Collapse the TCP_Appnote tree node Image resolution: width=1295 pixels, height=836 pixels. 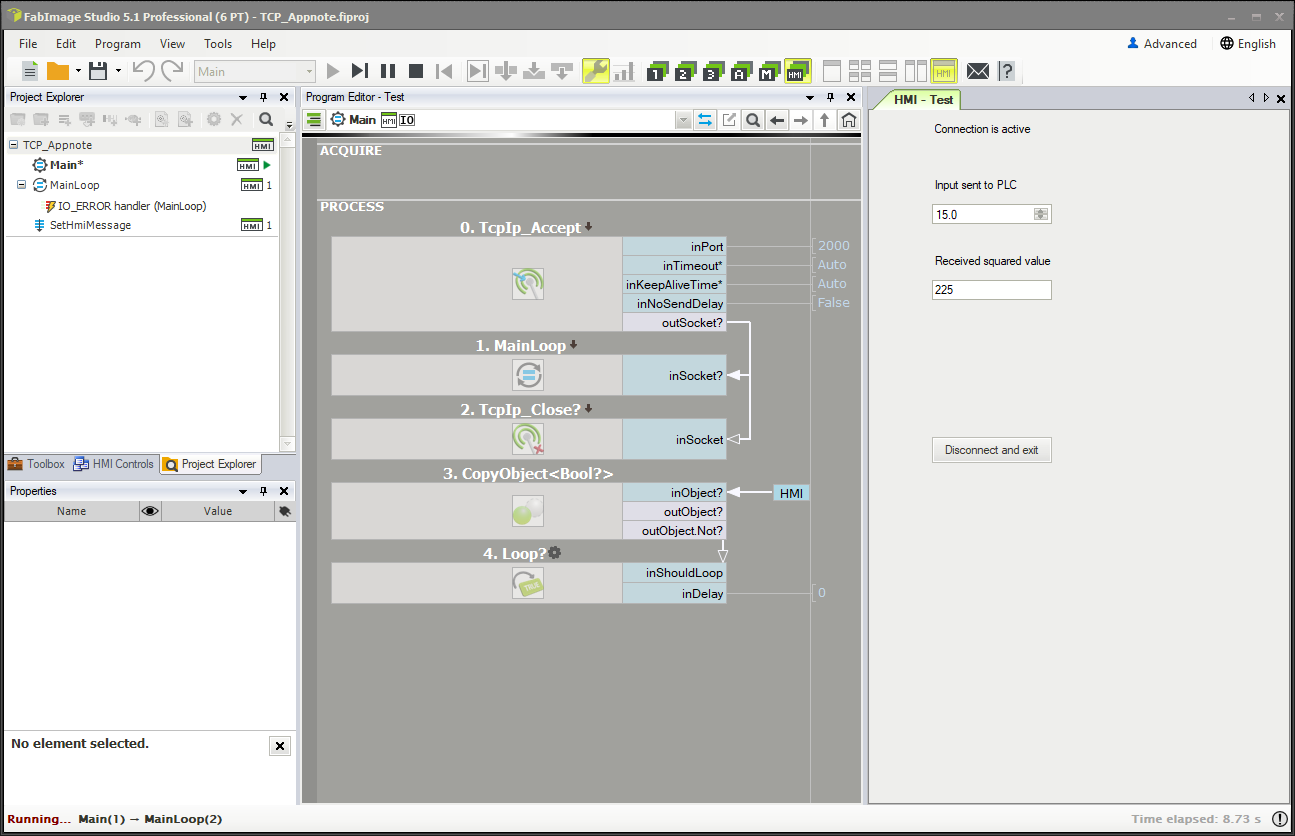pyautogui.click(x=13, y=145)
